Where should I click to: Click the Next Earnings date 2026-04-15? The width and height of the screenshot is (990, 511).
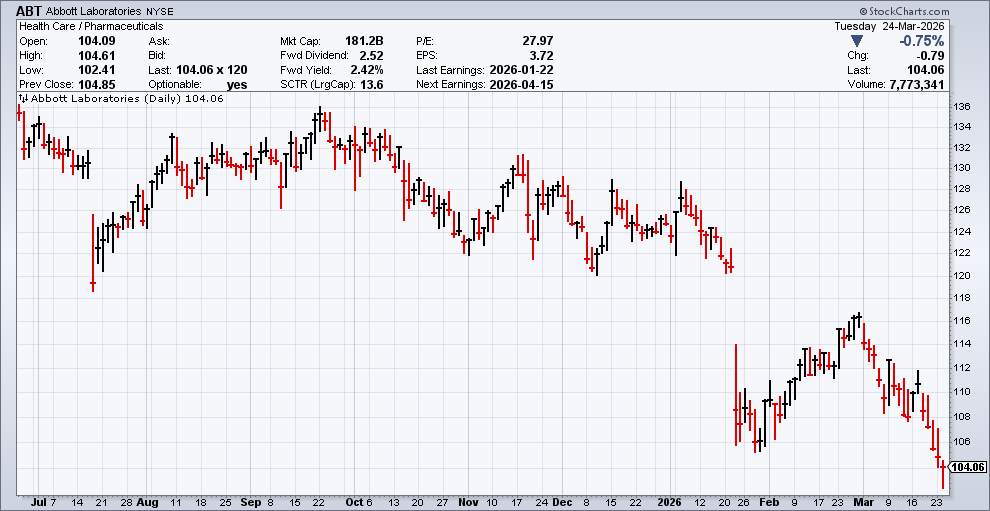pyautogui.click(x=522, y=85)
